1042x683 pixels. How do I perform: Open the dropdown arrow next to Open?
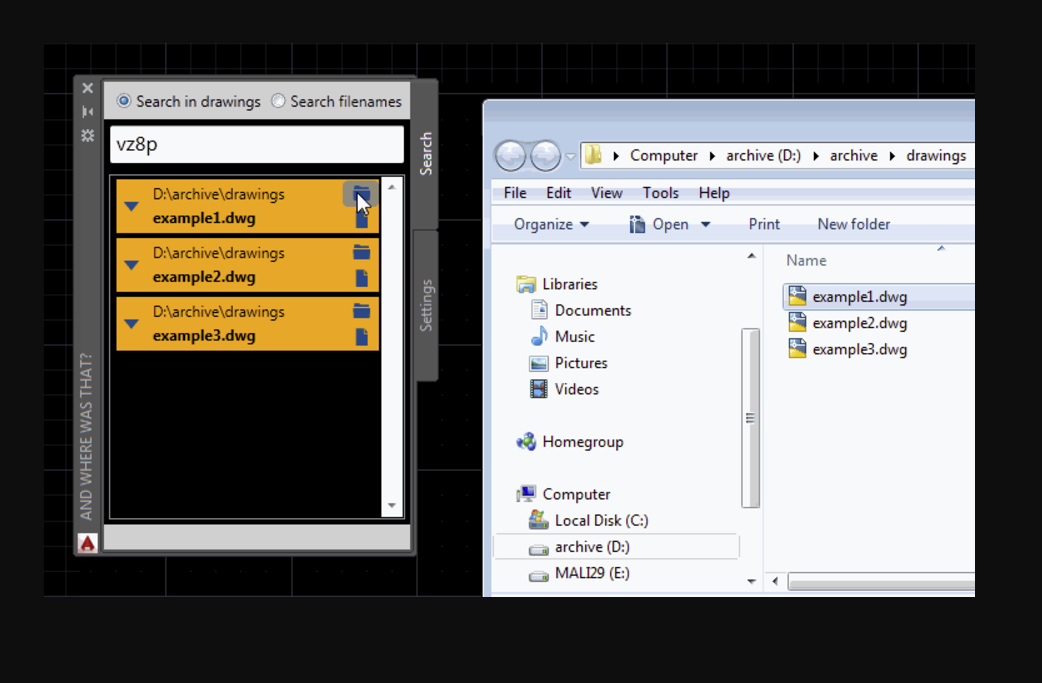706,225
